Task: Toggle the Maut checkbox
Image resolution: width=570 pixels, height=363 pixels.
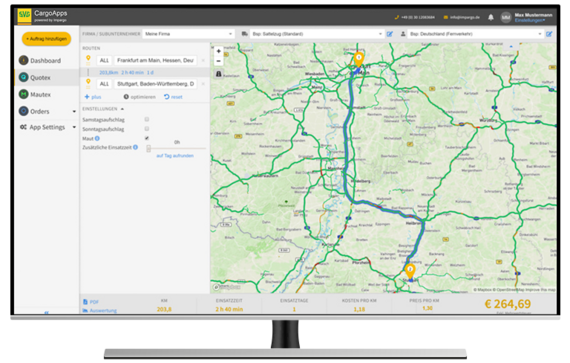Action: pos(147,138)
